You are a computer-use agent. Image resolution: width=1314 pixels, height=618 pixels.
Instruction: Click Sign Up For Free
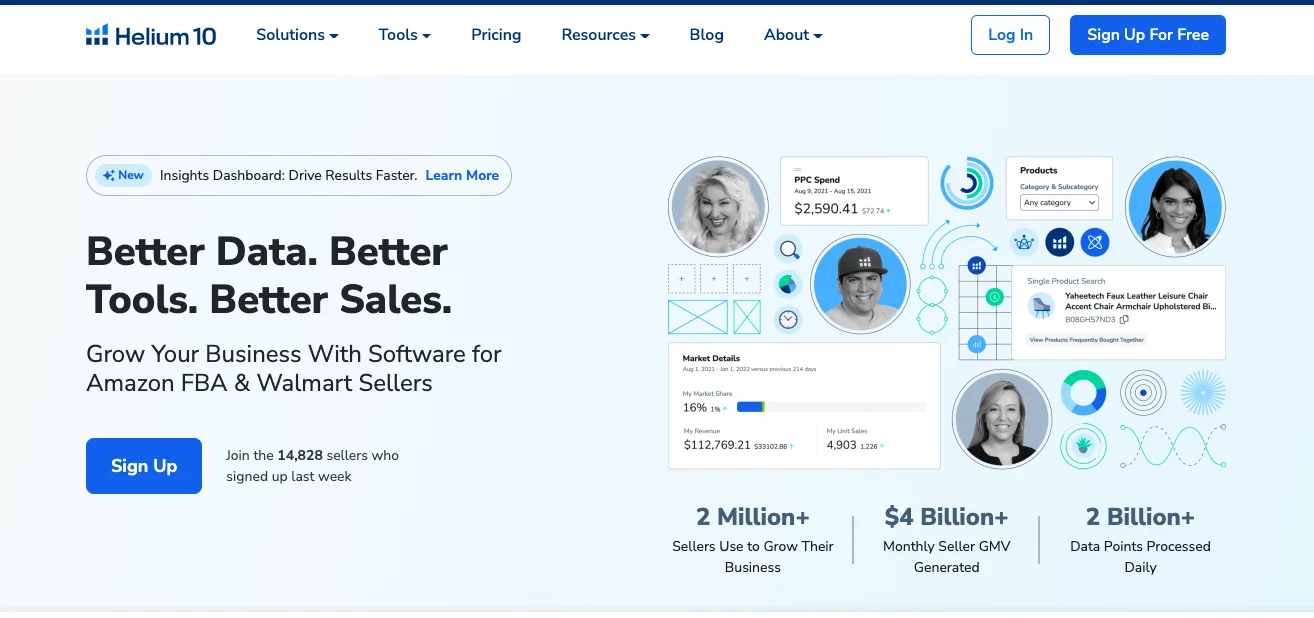click(1148, 35)
